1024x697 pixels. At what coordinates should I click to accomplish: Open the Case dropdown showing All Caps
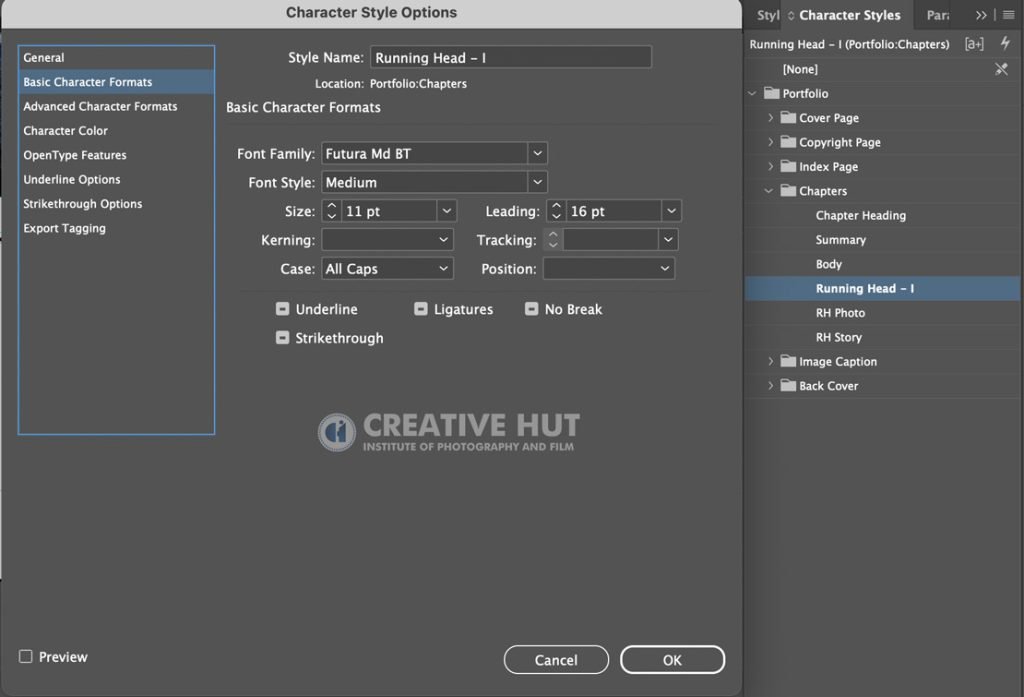coord(387,268)
